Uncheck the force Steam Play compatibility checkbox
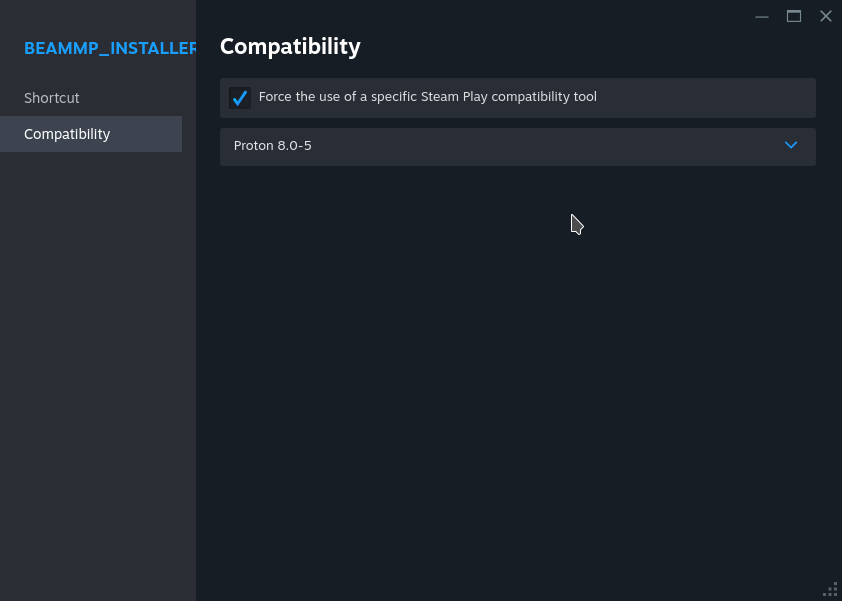The image size is (842, 601). coord(240,98)
